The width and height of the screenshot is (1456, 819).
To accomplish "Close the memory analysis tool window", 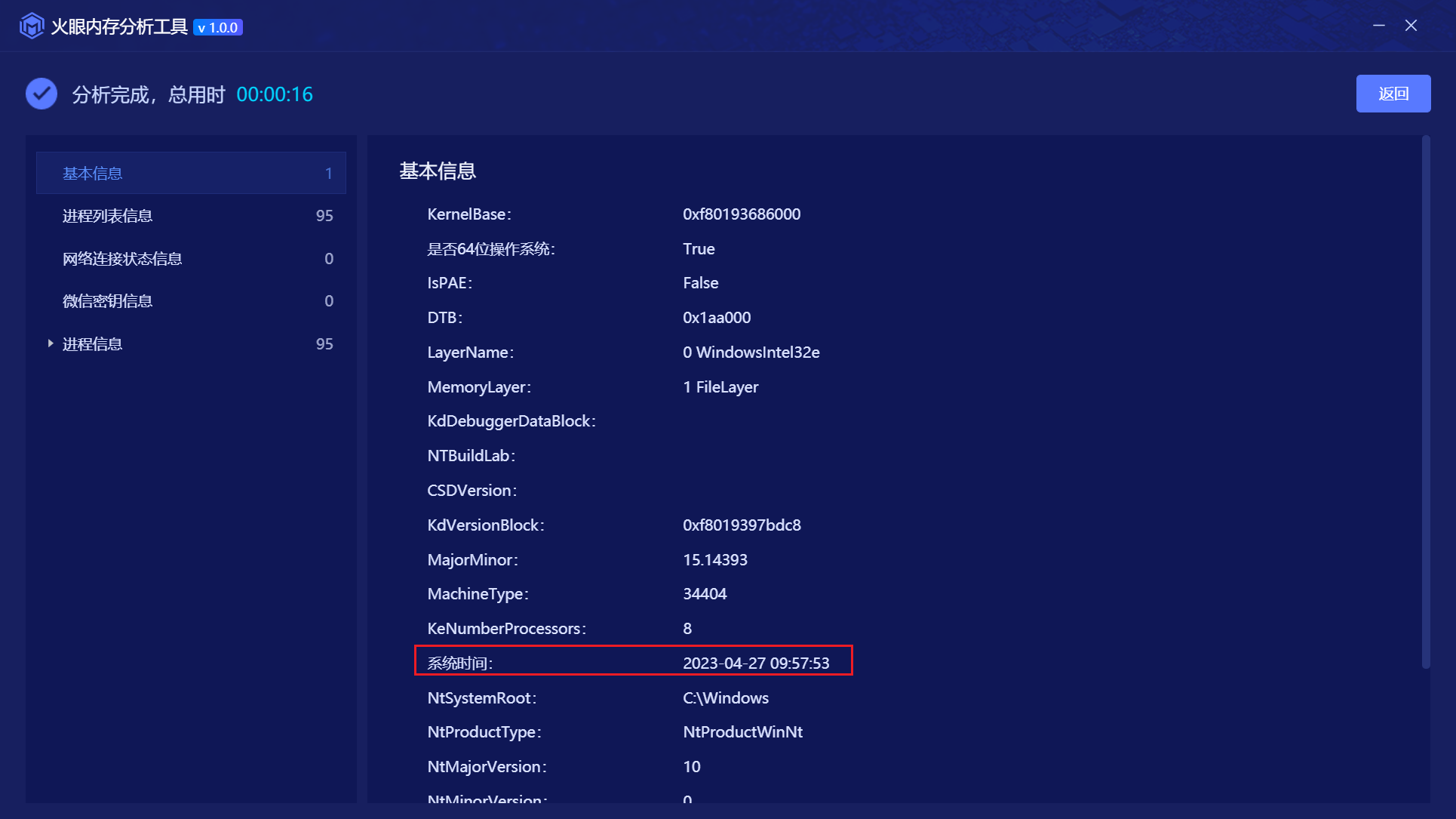I will (x=1411, y=26).
